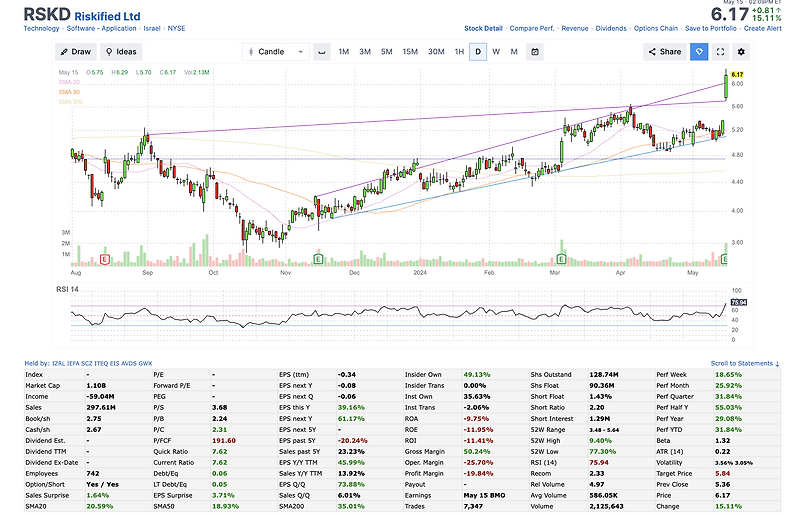Viewport: 800px width, 515px height.
Task: Select the M monthly timeframe
Action: pyautogui.click(x=514, y=52)
